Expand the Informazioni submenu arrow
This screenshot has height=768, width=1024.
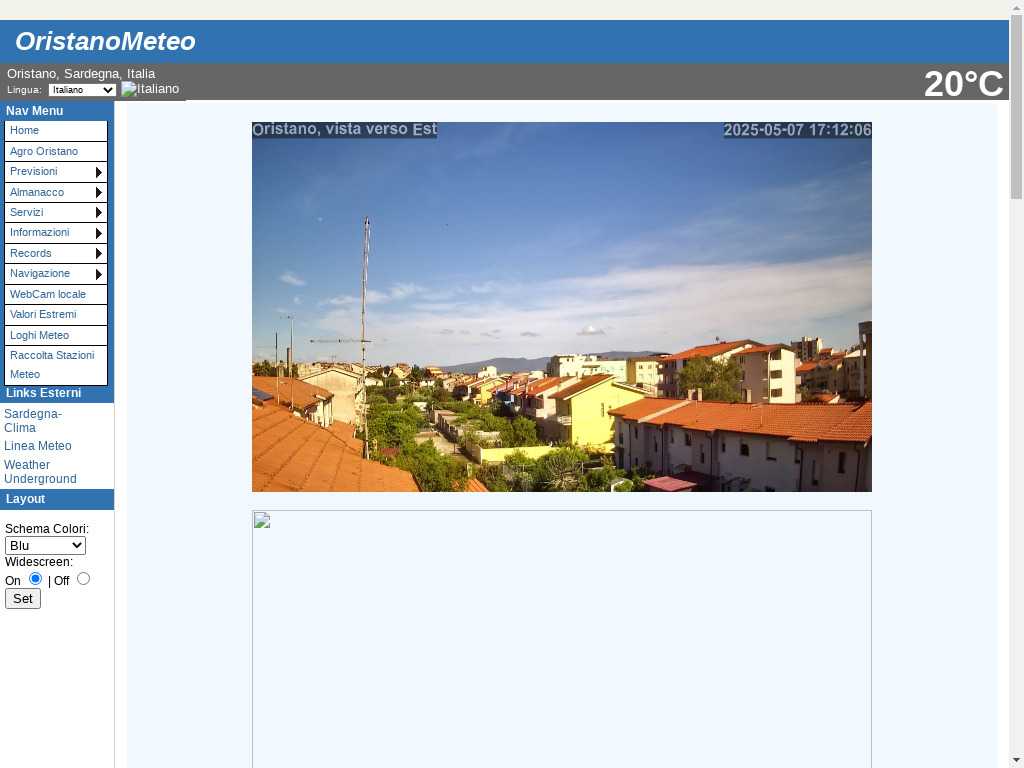99,233
